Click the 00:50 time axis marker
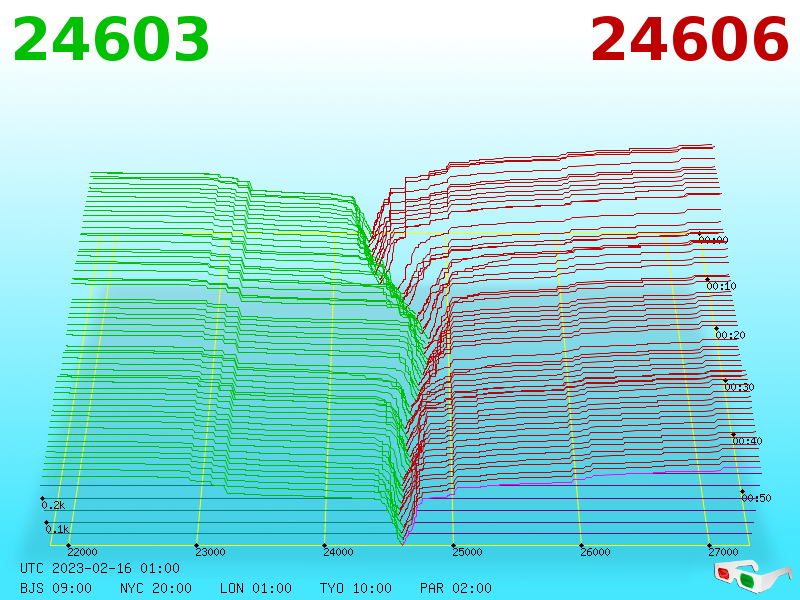Screen dimensions: 800x600 pos(756,498)
